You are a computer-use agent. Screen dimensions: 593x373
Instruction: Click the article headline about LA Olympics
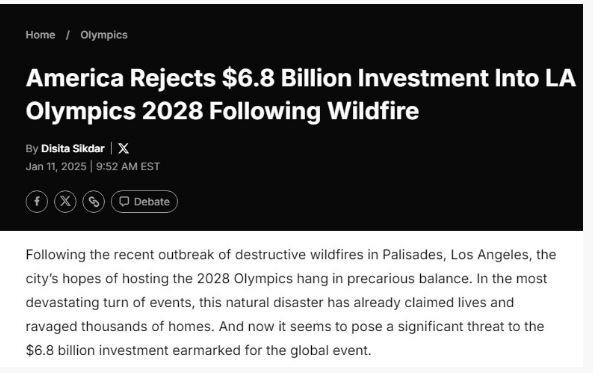(301, 94)
